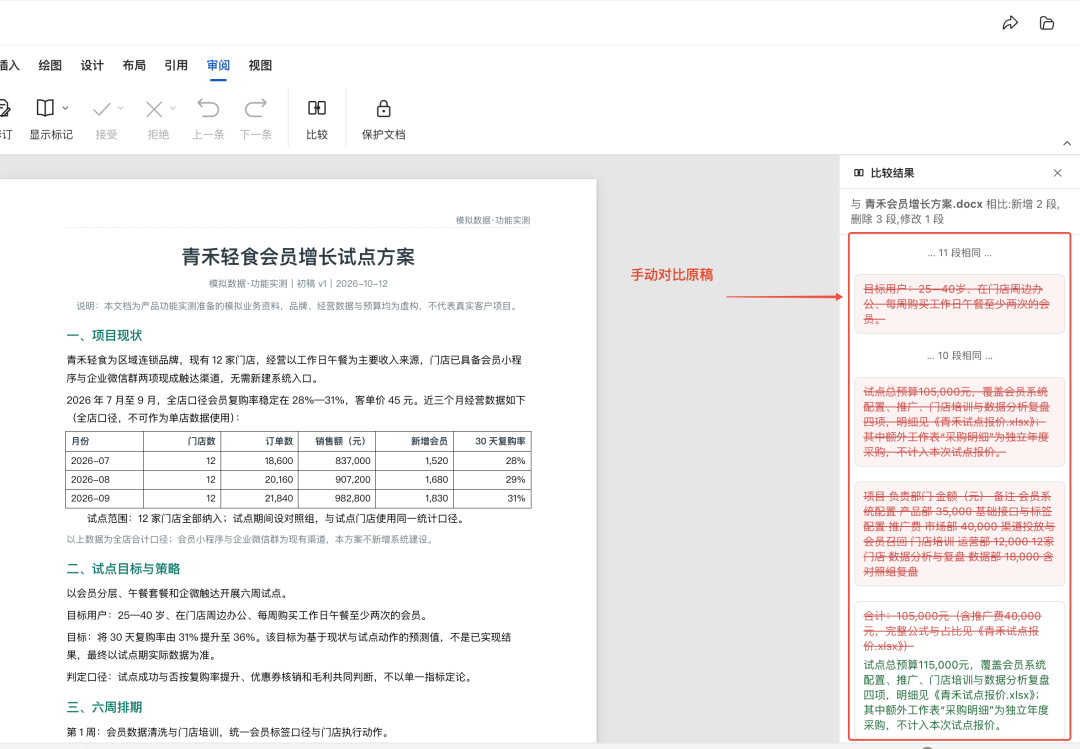This screenshot has height=749, width=1080.
Task: Click the share arrow icon
Action: click(1010, 23)
